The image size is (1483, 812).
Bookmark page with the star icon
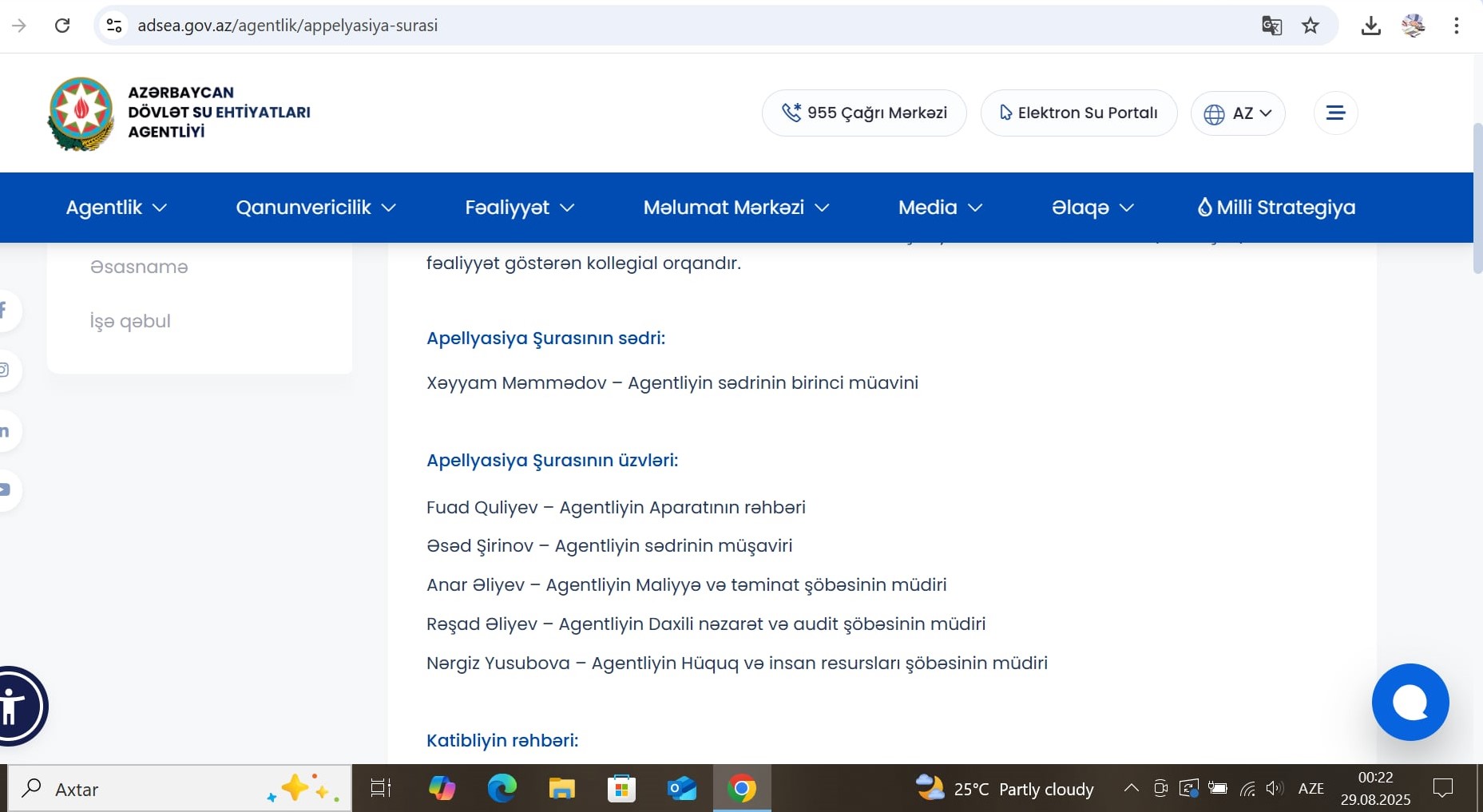pos(1311,26)
